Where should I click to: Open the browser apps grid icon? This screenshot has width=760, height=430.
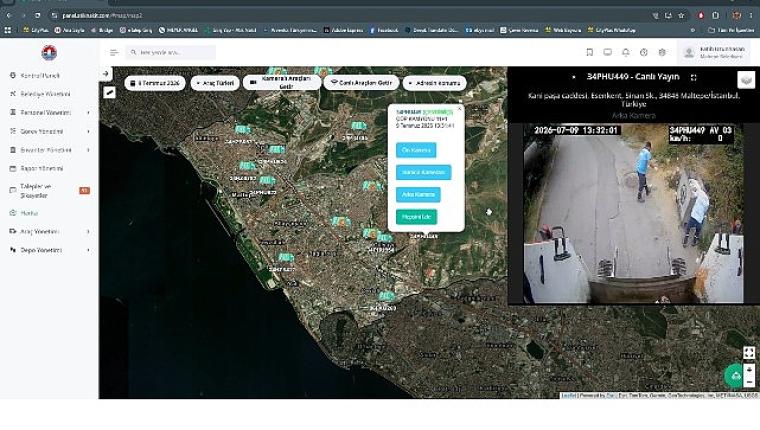(x=8, y=30)
